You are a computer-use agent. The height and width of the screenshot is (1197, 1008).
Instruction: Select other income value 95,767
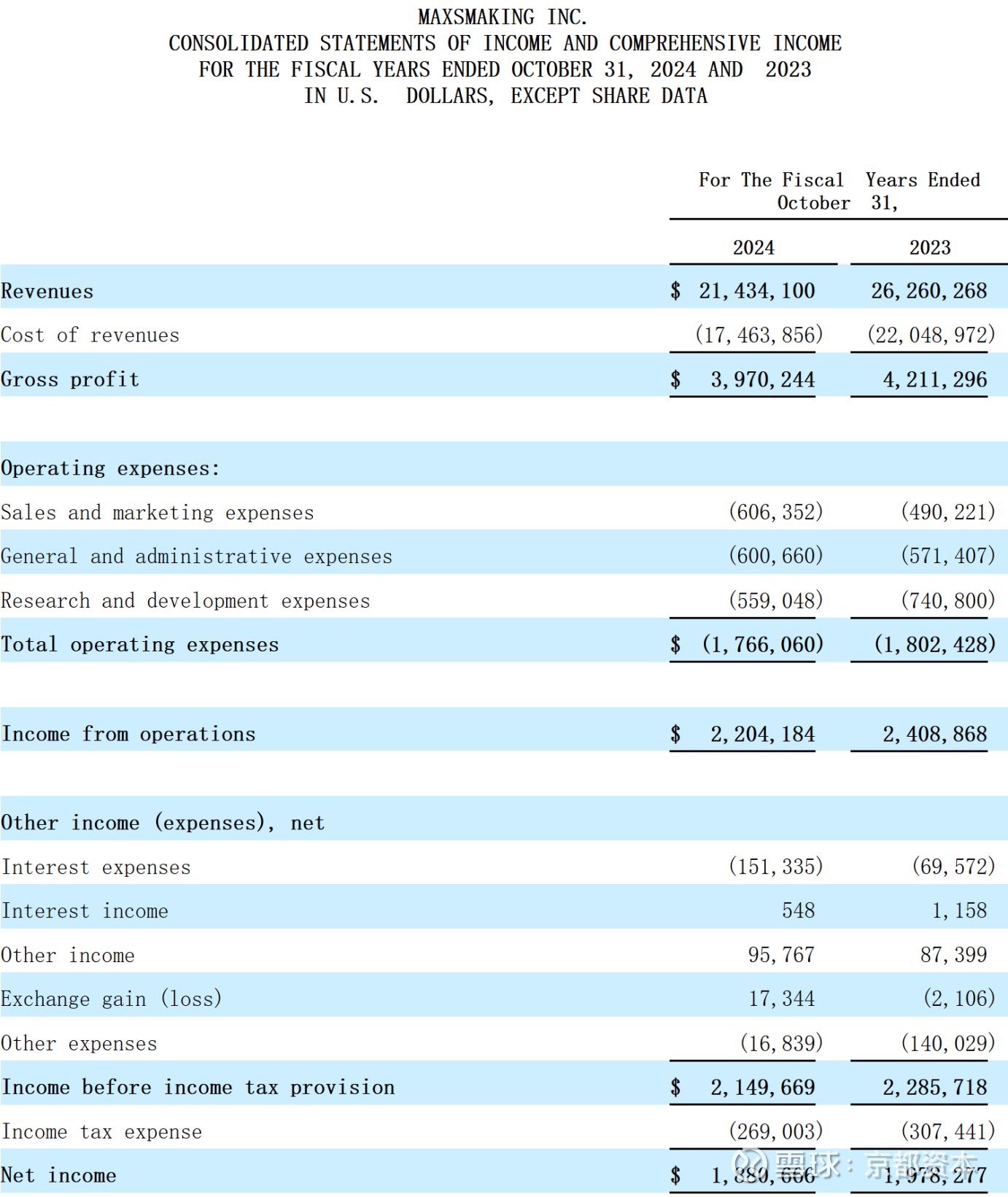tap(781, 955)
